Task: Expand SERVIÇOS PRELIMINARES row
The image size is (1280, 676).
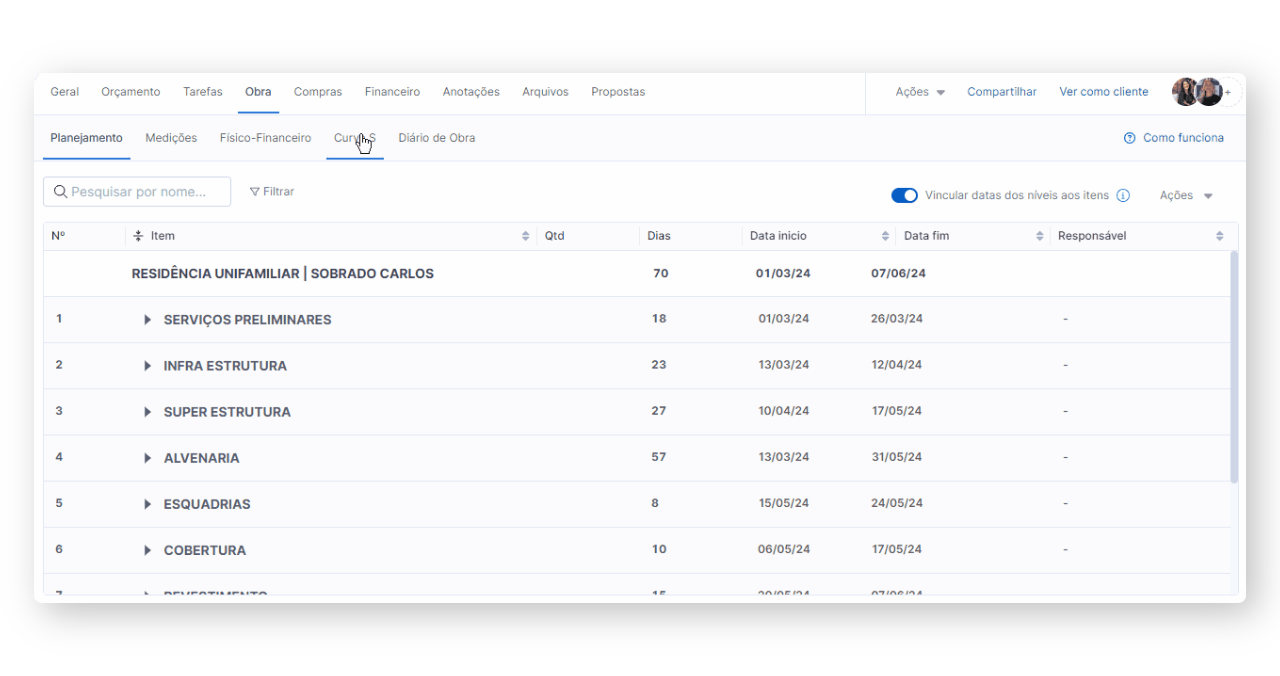Action: 147,320
